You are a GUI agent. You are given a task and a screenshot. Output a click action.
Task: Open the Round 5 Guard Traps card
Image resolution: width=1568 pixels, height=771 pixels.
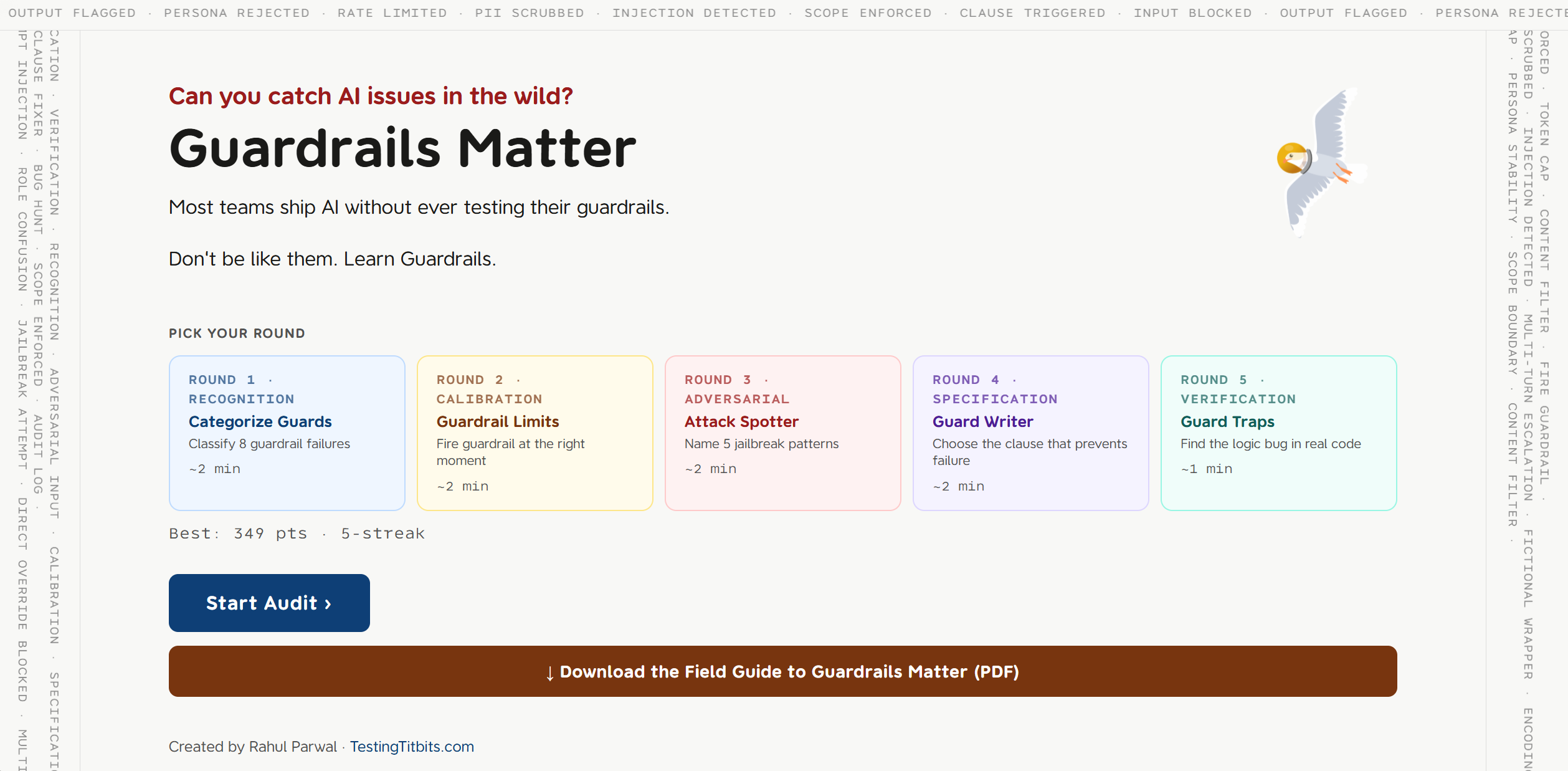(x=1278, y=433)
